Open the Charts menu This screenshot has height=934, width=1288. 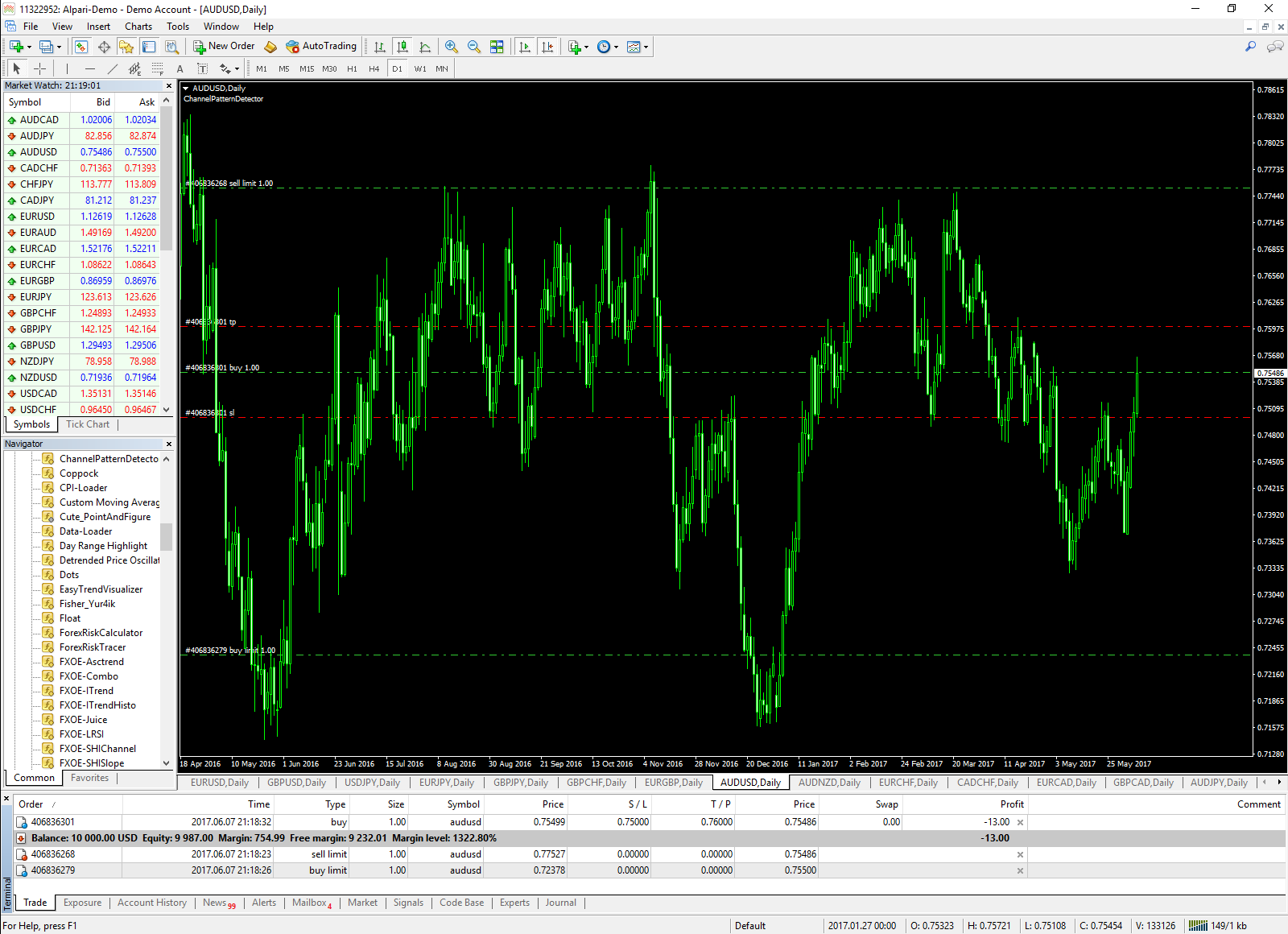[x=138, y=27]
